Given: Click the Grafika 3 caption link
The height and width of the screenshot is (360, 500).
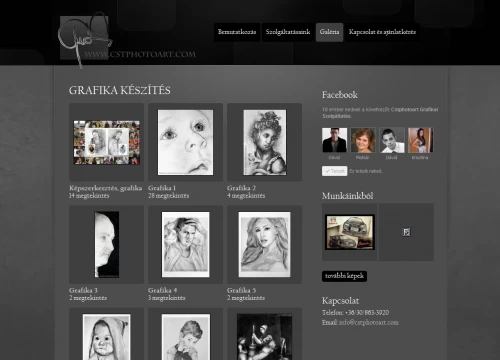Looking at the screenshot, I should coord(83,290).
